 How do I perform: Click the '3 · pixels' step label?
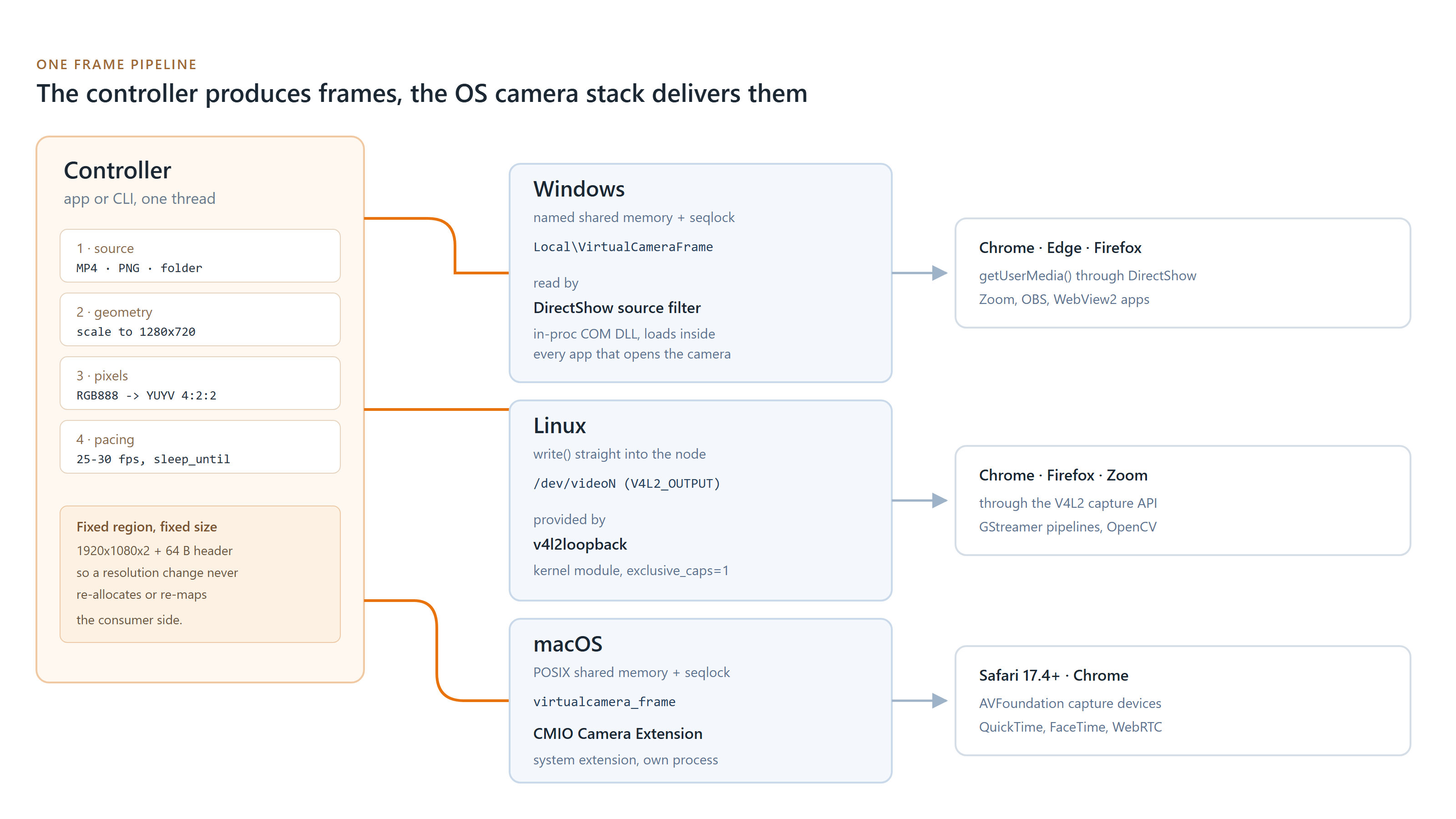[x=102, y=376]
